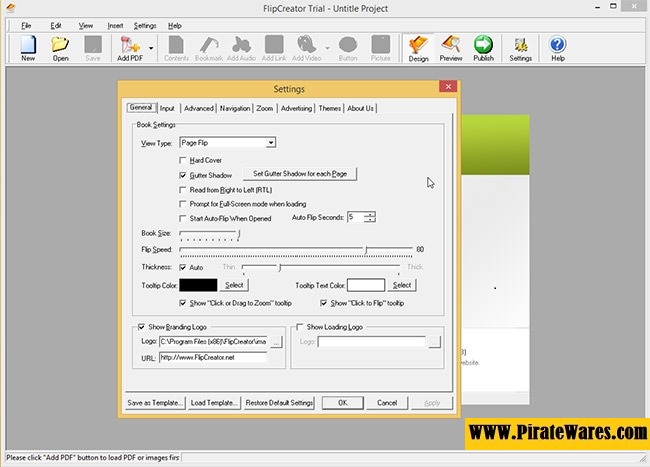
Task: Uncheck the Gutter Shadow checkbox
Action: (x=182, y=175)
